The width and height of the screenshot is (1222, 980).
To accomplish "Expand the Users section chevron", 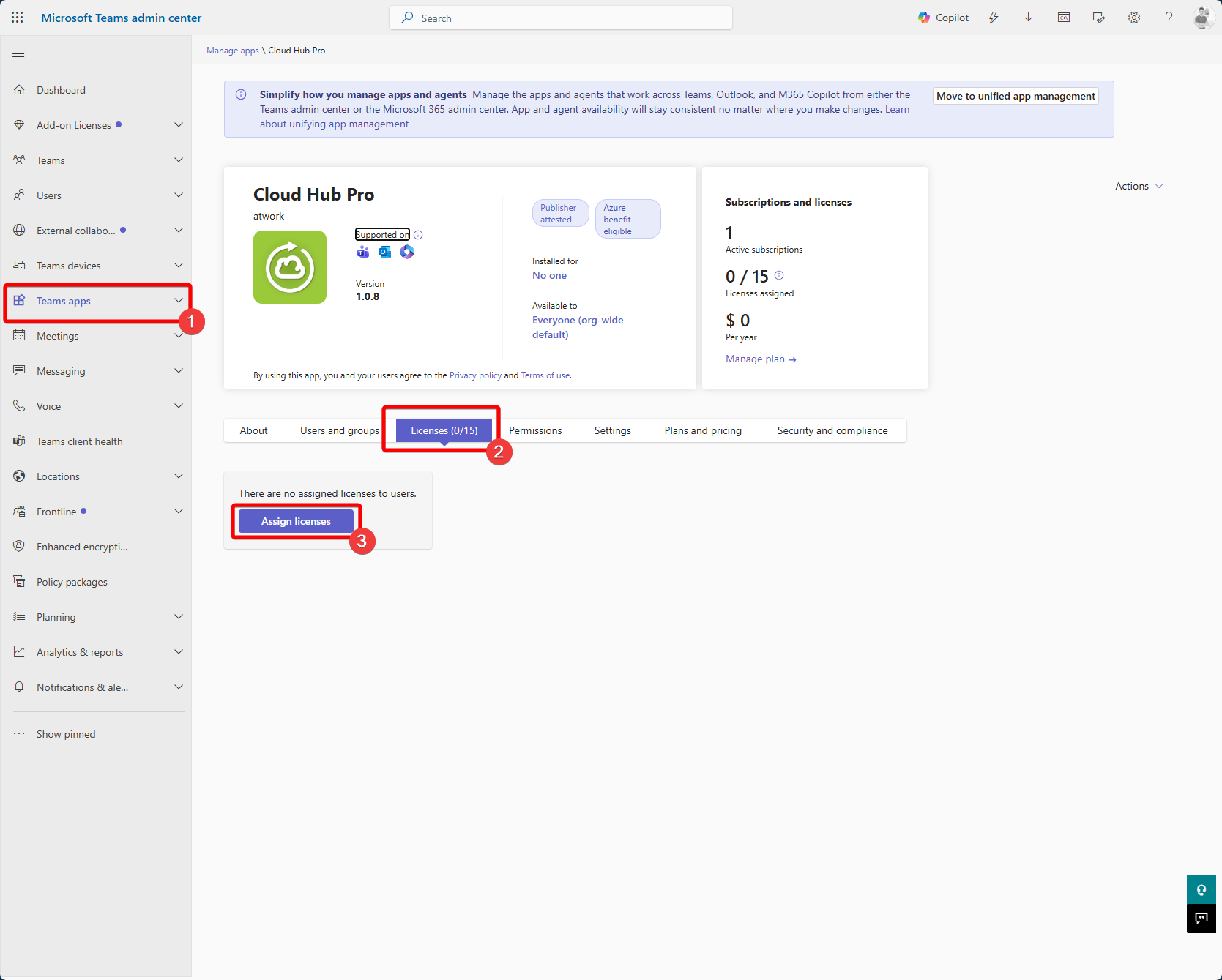I will [x=179, y=195].
